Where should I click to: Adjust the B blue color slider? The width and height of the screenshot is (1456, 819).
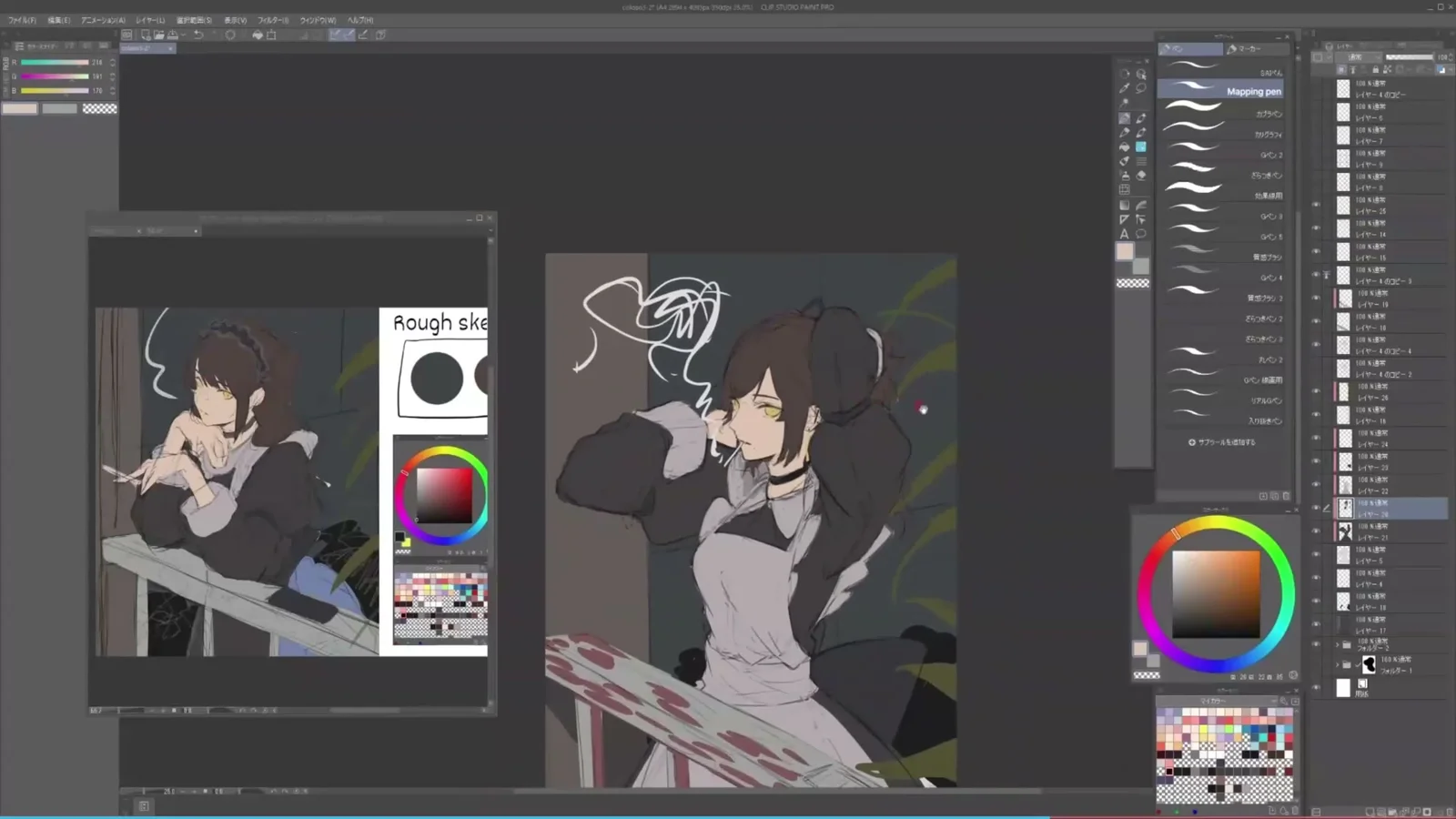[x=55, y=90]
